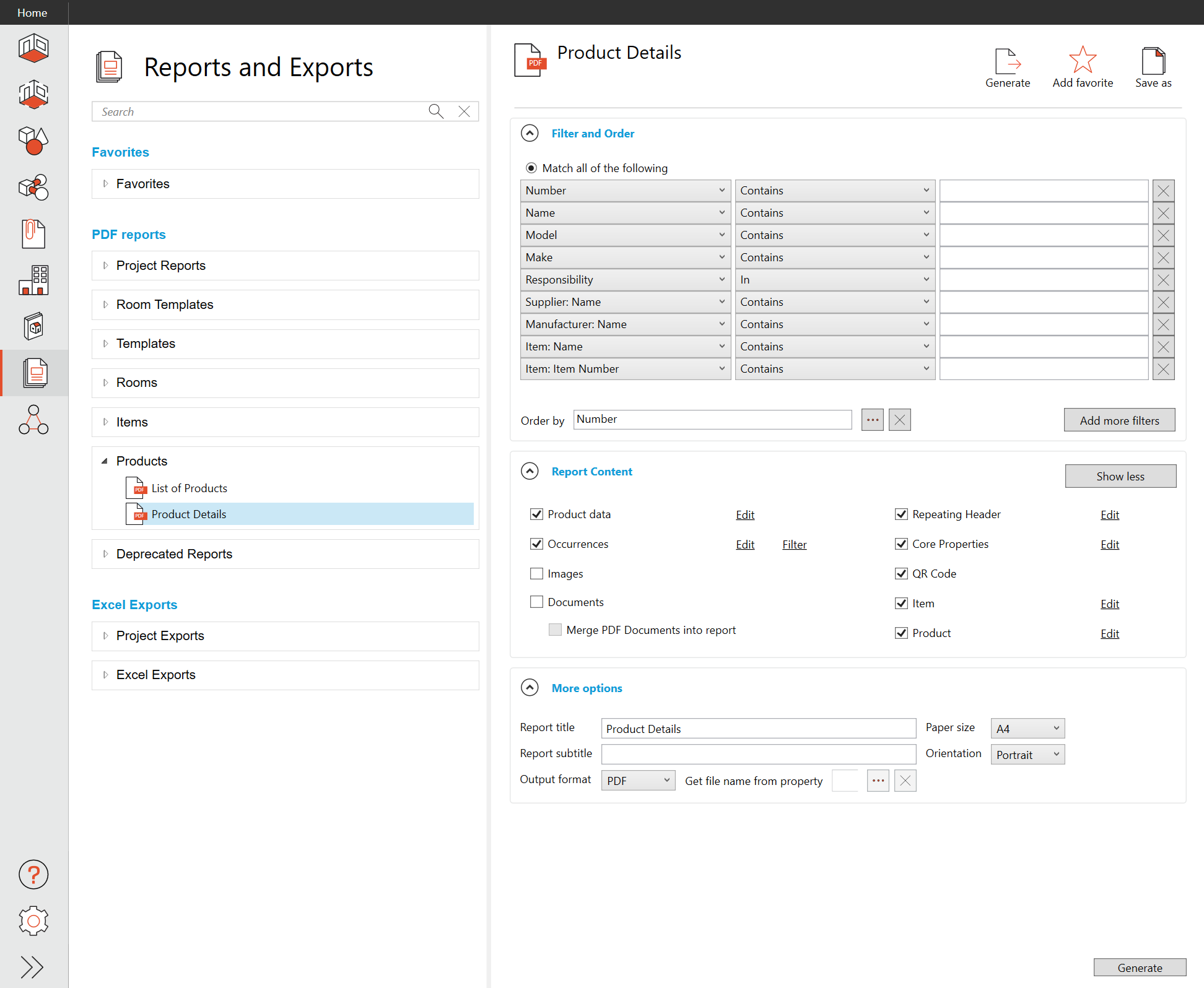Open the Responsibility operator dropdown showing In
Image resolution: width=1204 pixels, height=988 pixels.
click(x=835, y=280)
